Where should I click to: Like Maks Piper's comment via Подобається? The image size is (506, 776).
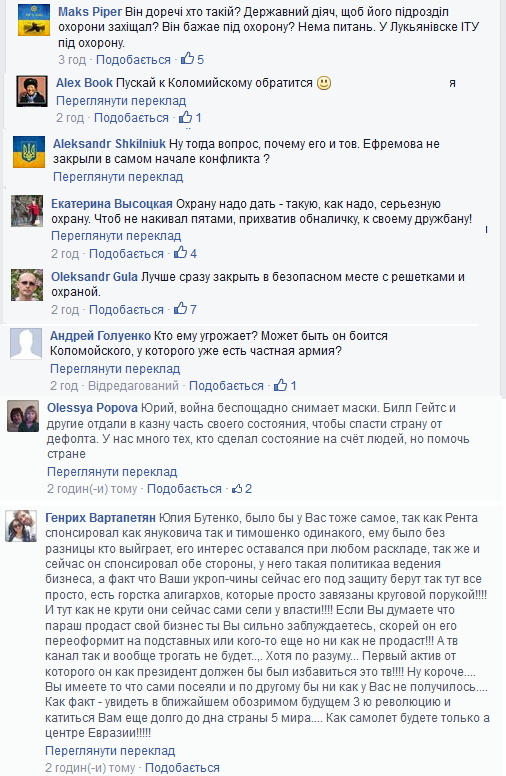(x=133, y=59)
